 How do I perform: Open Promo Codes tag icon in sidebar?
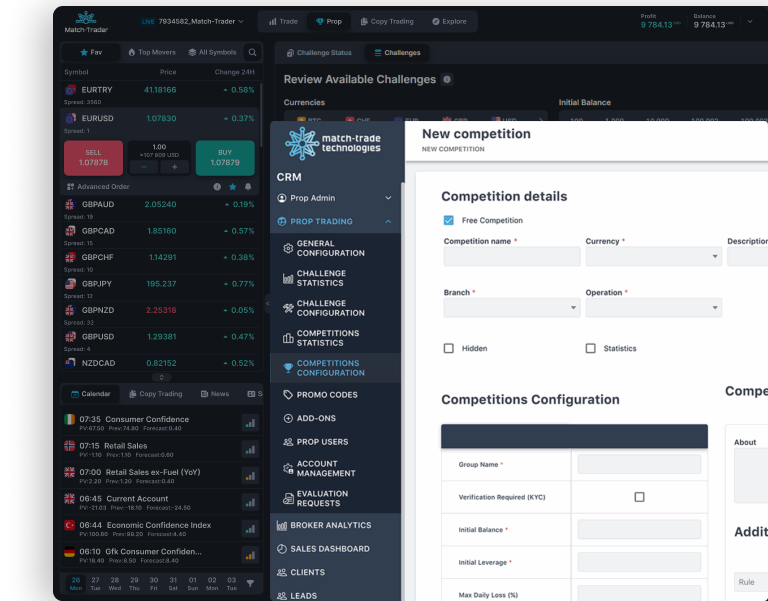(x=288, y=395)
